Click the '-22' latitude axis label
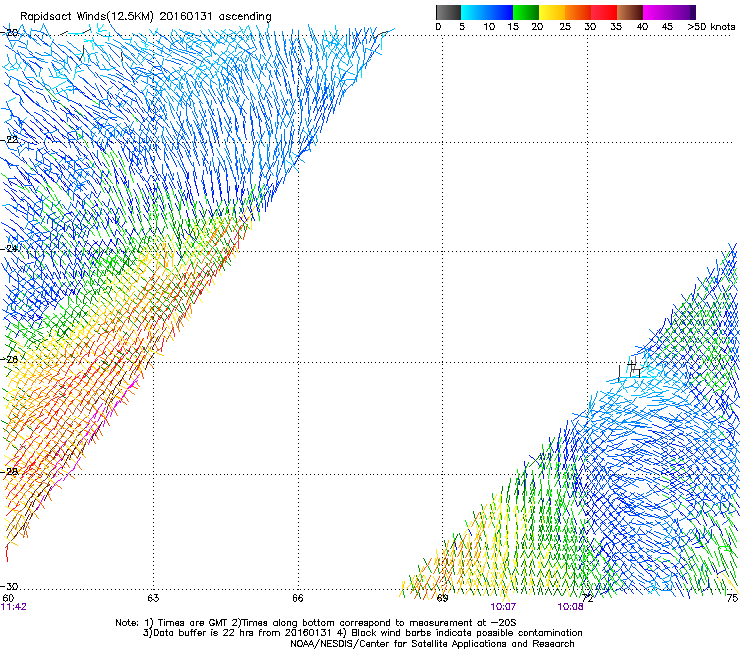740x650 pixels. tap(9, 140)
